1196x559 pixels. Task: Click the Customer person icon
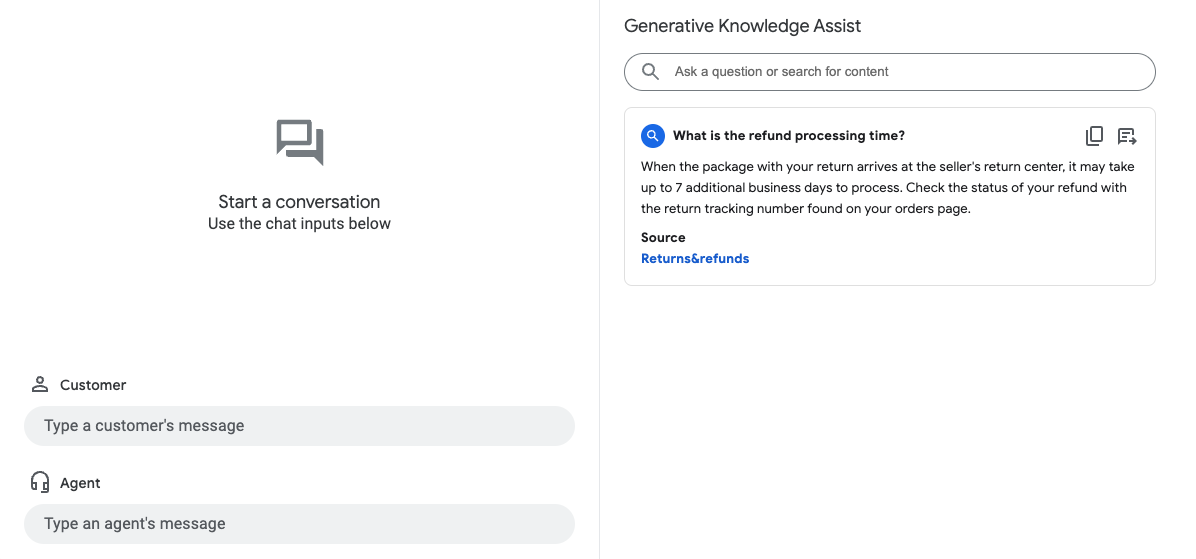click(x=40, y=385)
